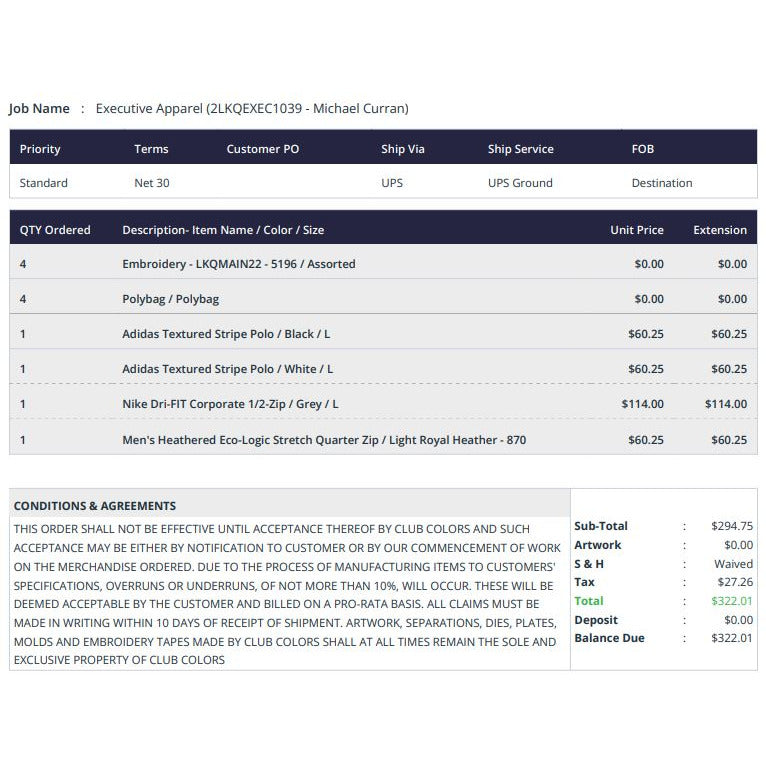Viewport: 766px width, 766px height.
Task: Select the Ship Service header
Action: click(521, 149)
